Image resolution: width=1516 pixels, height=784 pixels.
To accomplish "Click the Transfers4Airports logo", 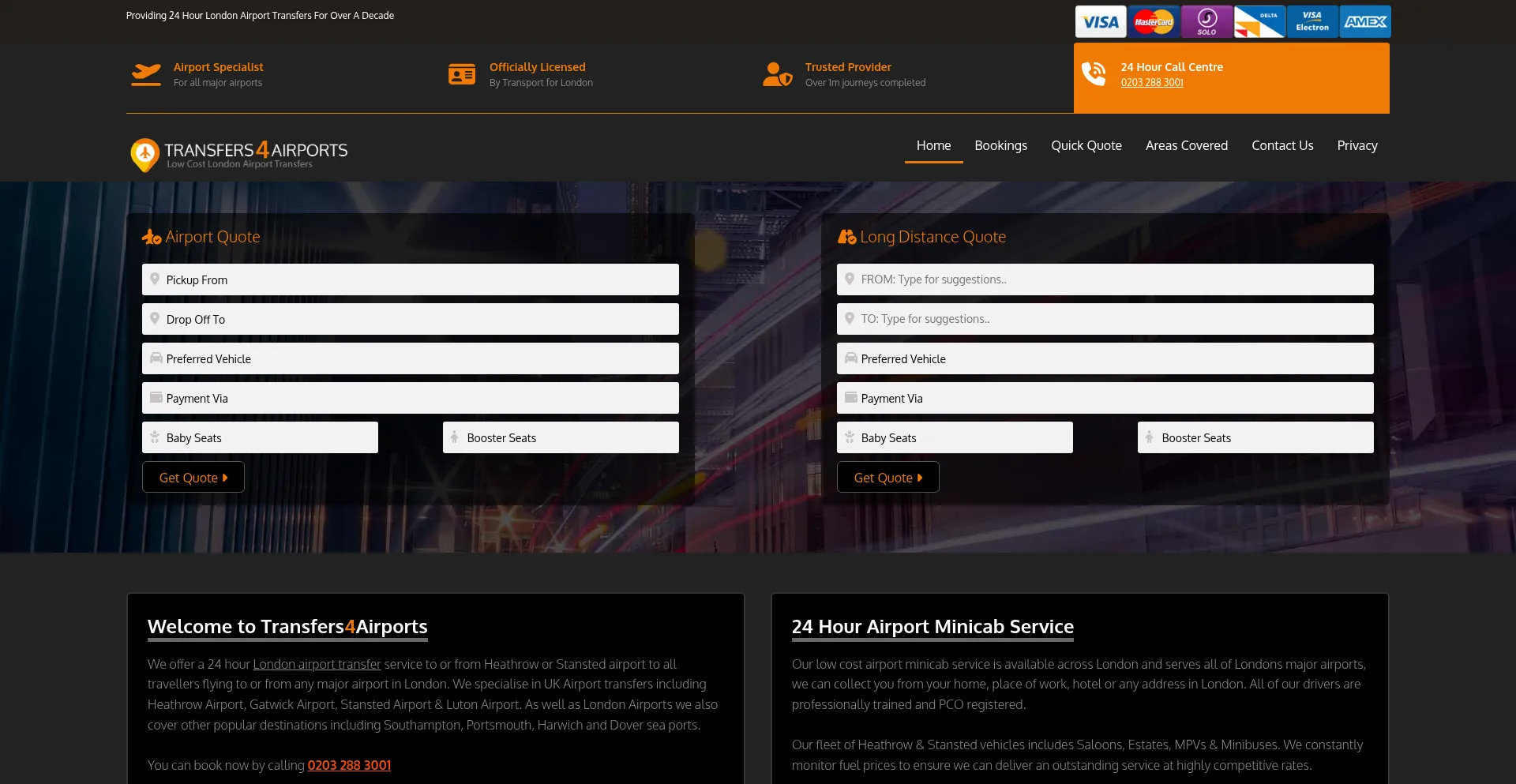I will pos(238,155).
